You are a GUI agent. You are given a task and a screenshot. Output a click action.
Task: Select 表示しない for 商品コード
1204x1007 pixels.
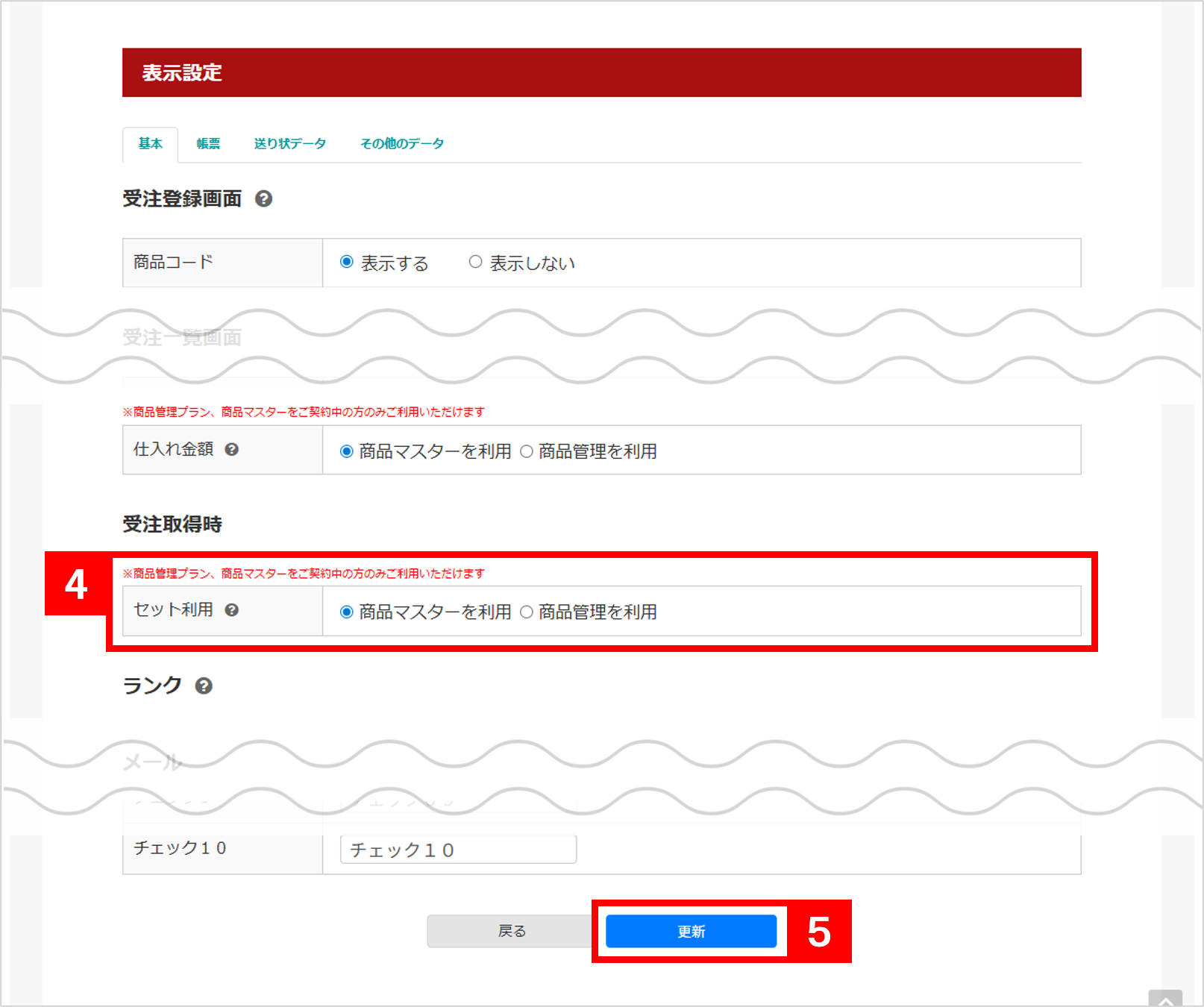[x=475, y=262]
